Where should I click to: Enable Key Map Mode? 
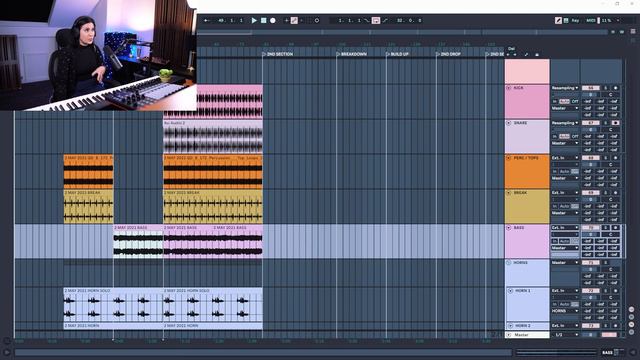pyautogui.click(x=575, y=20)
